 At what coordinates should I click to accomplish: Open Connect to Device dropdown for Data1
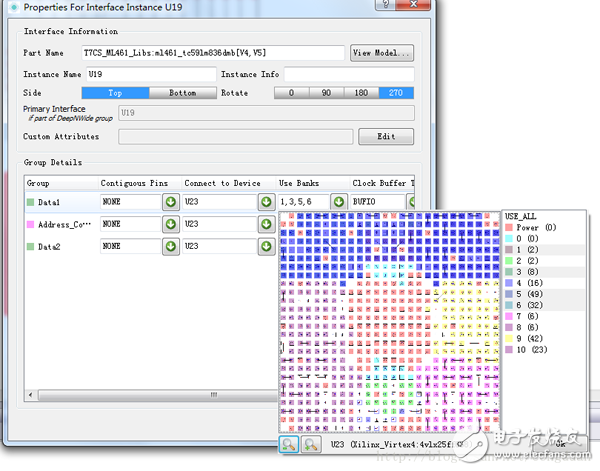click(266, 202)
